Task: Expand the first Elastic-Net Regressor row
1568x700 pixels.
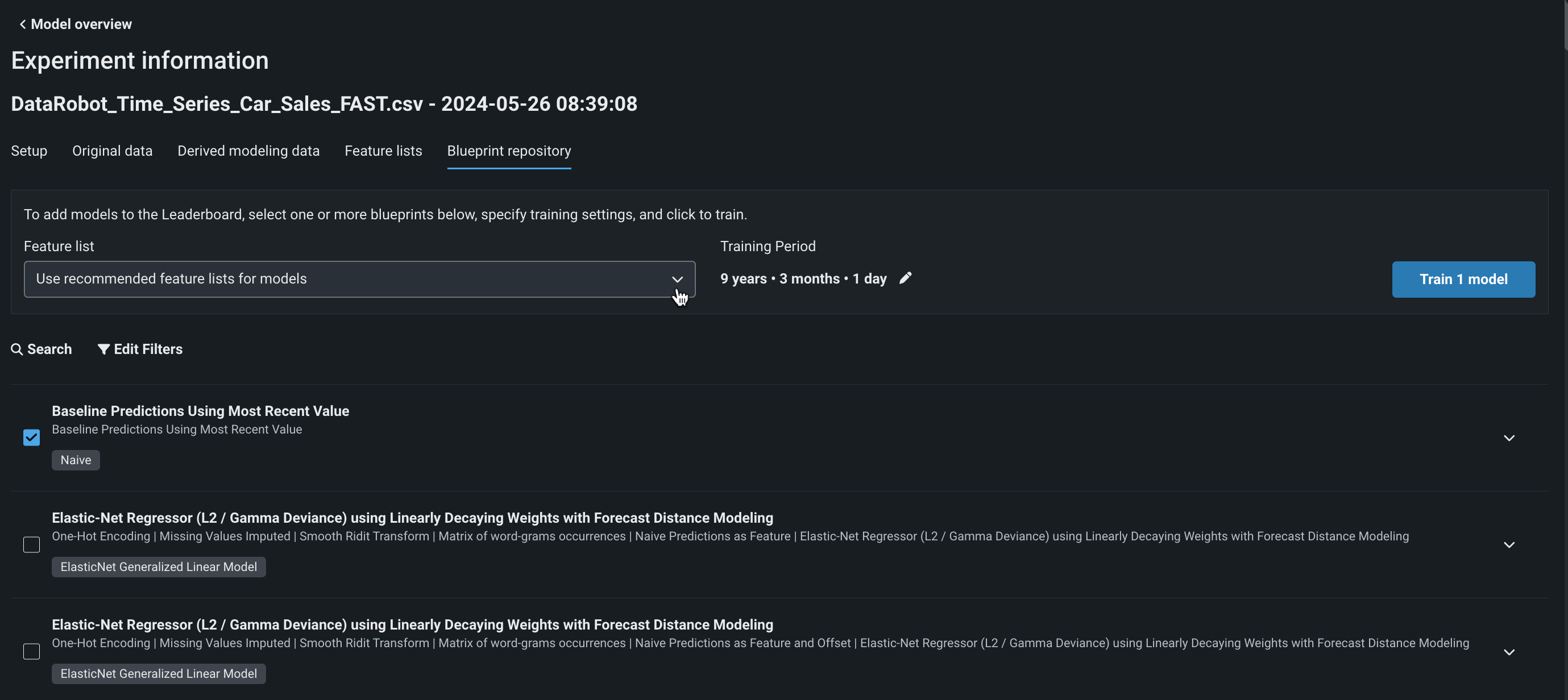Action: [1508, 545]
